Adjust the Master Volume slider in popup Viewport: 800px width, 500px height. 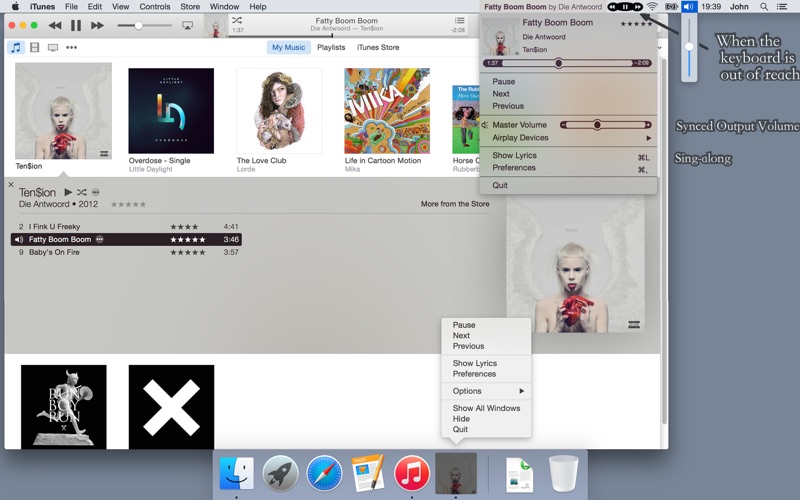[606, 124]
